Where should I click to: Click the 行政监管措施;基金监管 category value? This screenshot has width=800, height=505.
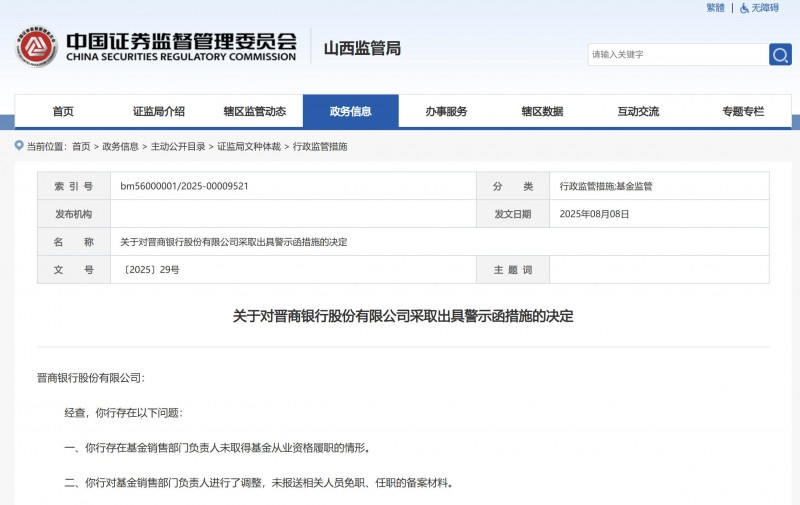[606, 186]
